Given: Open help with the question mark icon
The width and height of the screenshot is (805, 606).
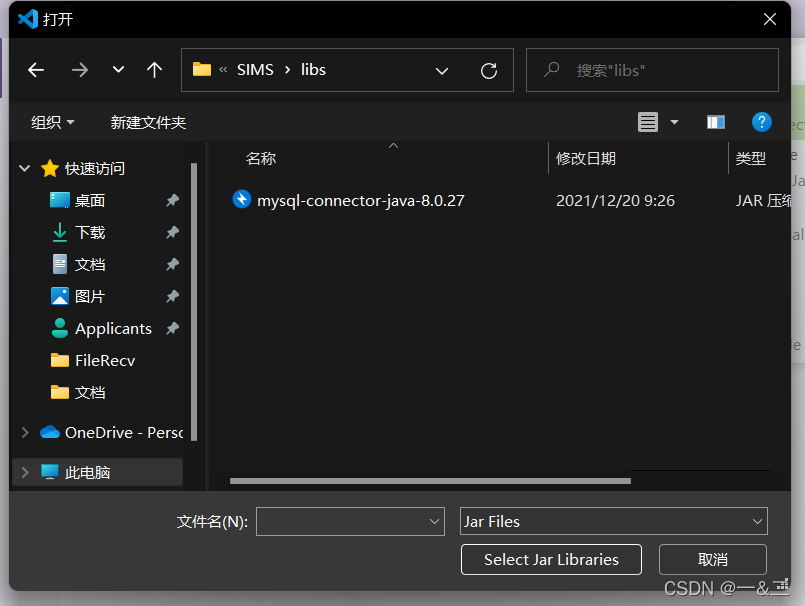Looking at the screenshot, I should click(x=761, y=122).
